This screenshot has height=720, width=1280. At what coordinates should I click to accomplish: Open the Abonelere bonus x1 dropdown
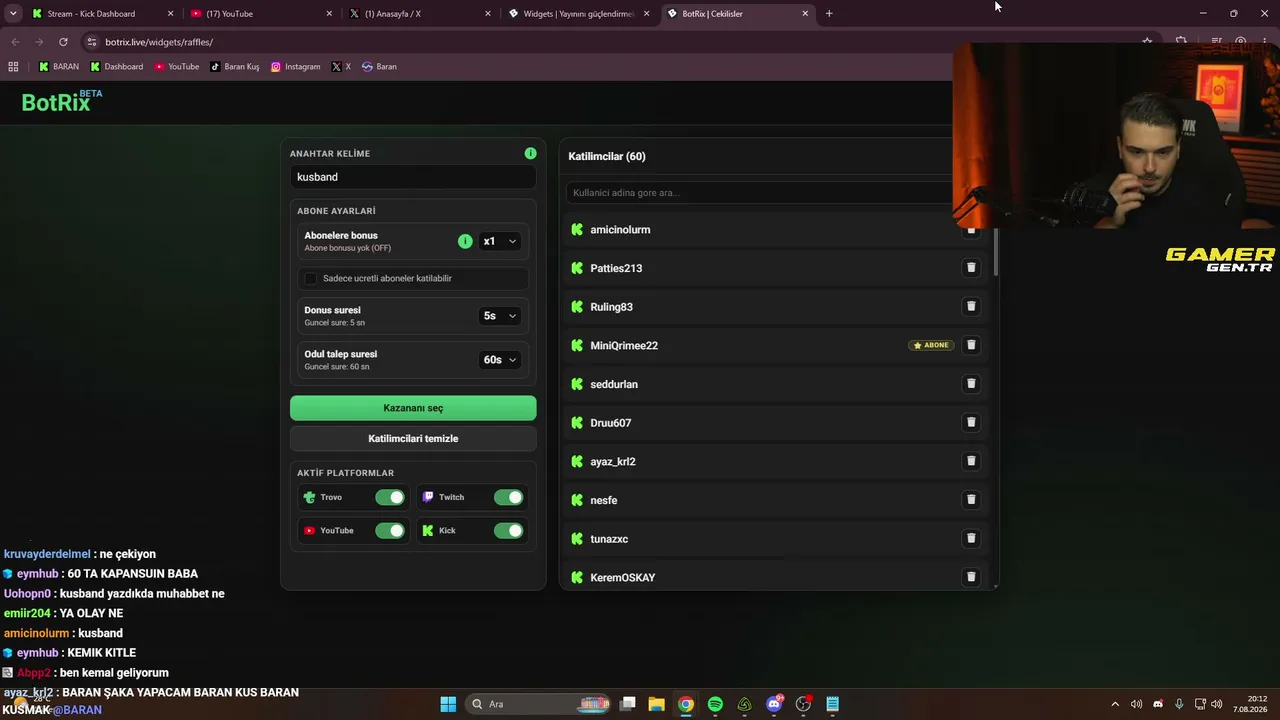tap(500, 241)
